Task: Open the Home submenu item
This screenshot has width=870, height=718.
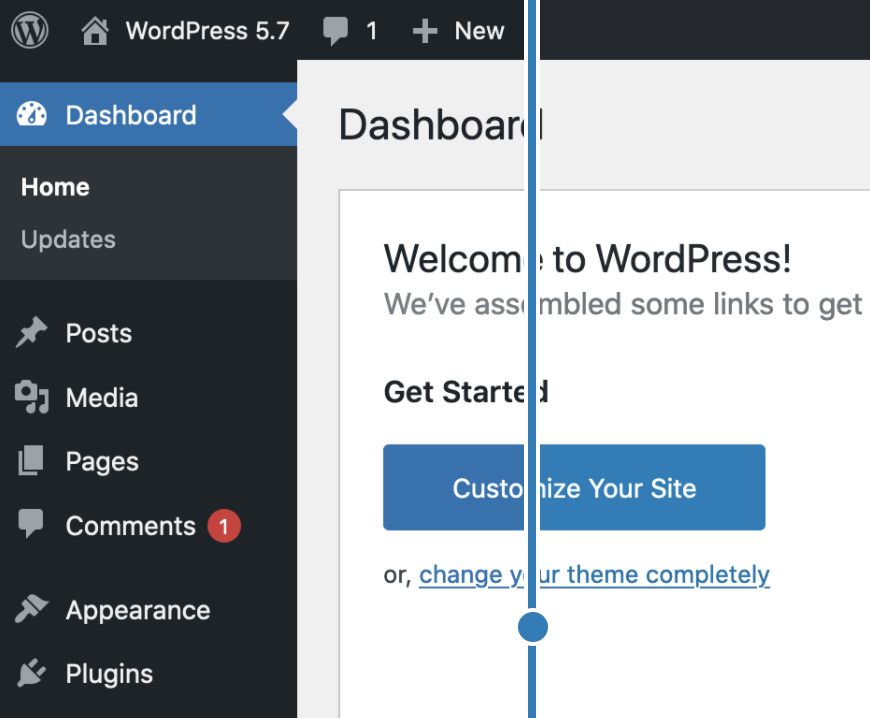Action: pos(55,187)
